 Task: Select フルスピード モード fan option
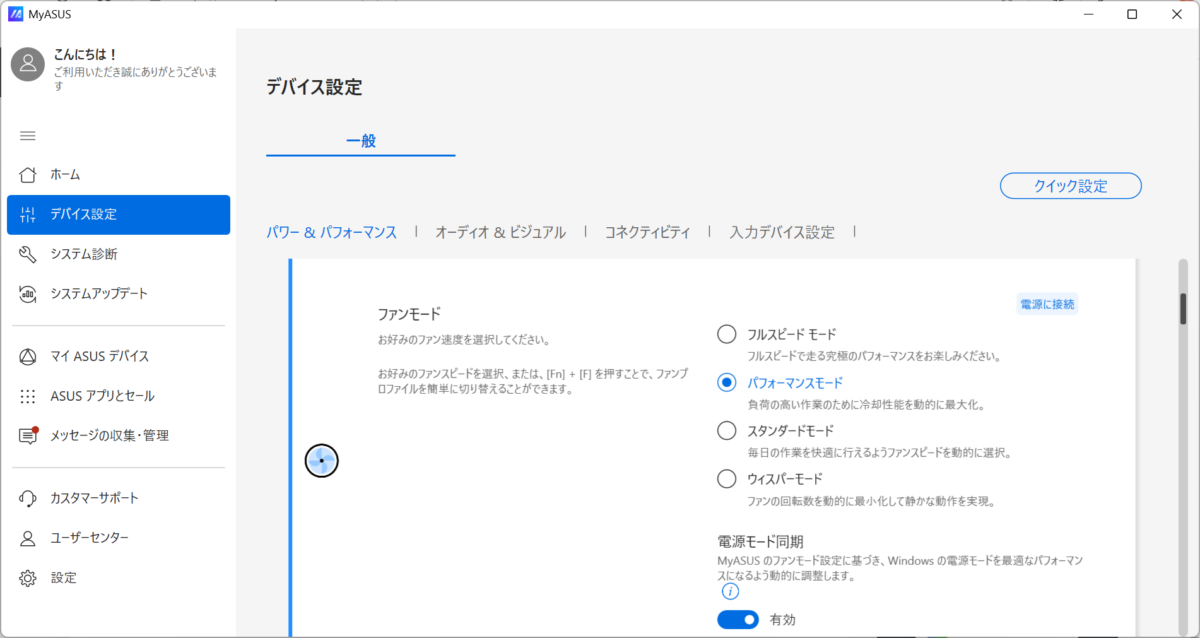pos(727,334)
